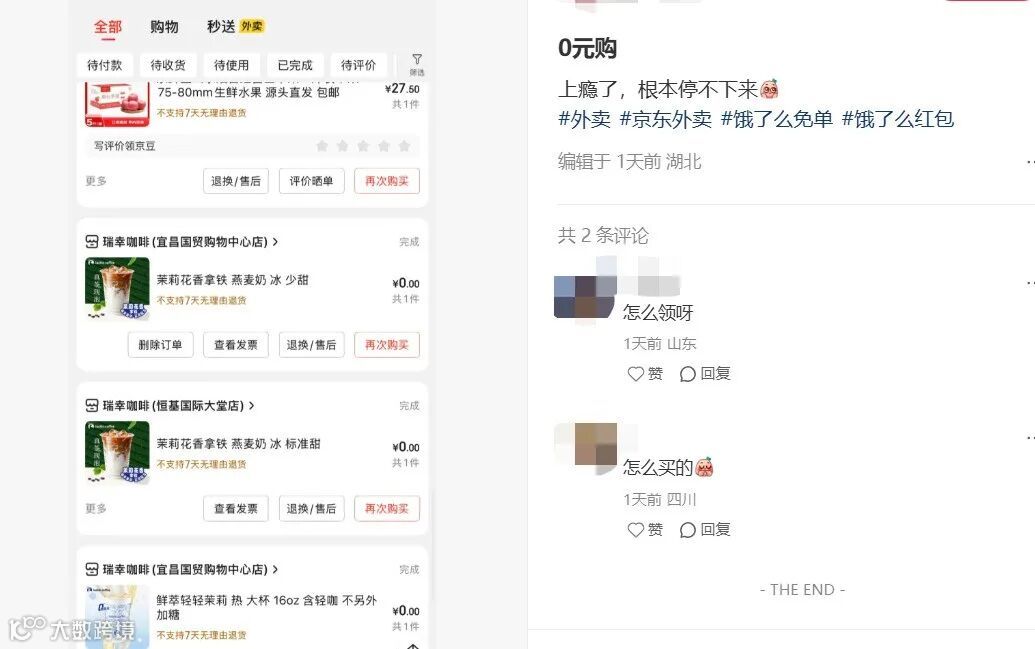Click 再次购买 for the 标准甜 latte
The image size is (1035, 649).
point(387,508)
